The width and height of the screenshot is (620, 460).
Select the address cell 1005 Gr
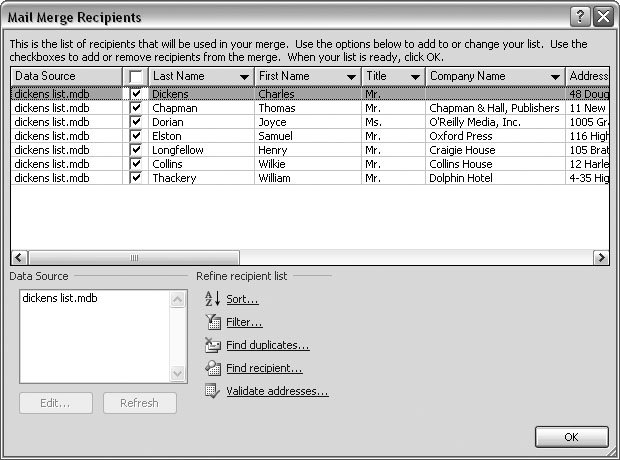(589, 122)
